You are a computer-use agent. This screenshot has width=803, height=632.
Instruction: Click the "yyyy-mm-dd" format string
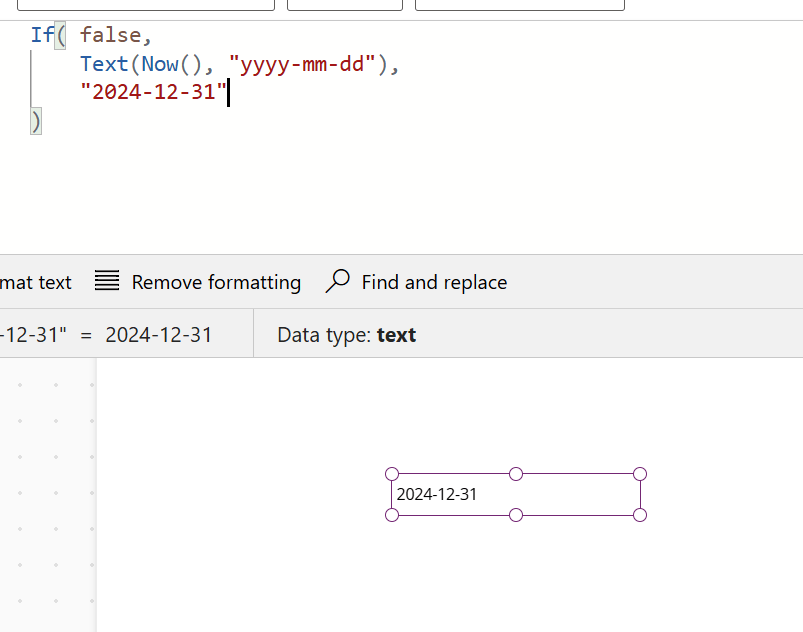point(302,64)
